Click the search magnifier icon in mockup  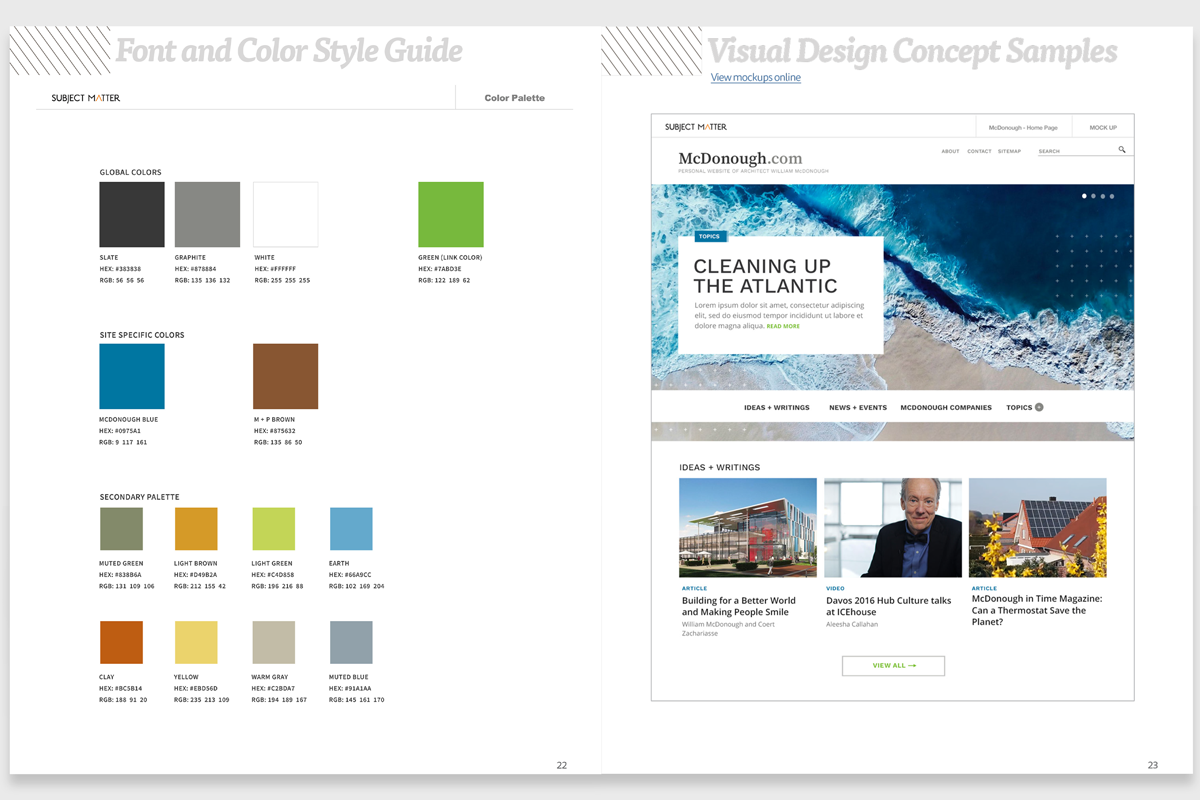[x=1122, y=150]
